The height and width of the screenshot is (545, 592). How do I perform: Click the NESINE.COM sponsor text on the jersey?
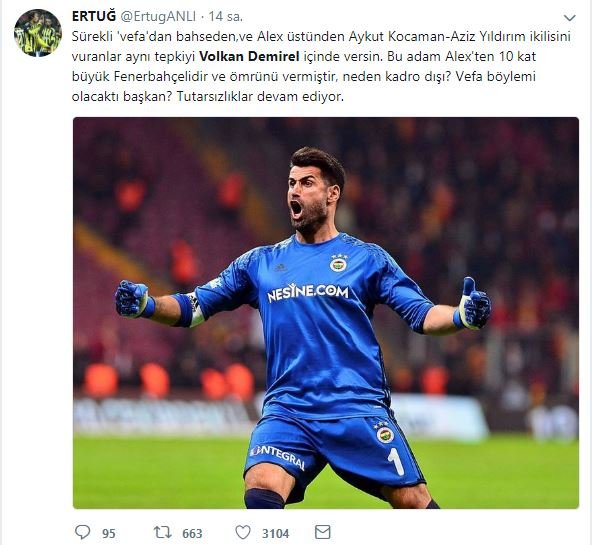tap(308, 293)
